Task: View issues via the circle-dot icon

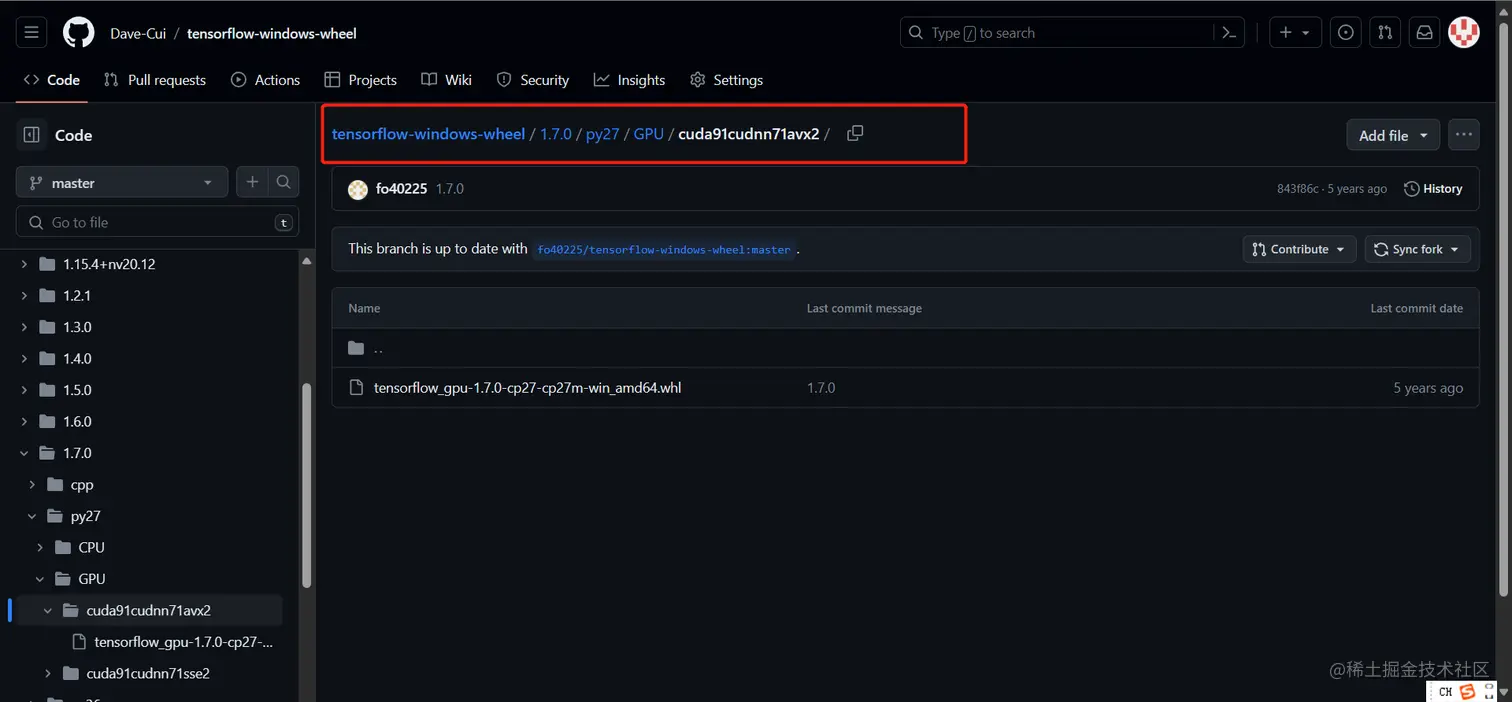Action: coord(1346,33)
